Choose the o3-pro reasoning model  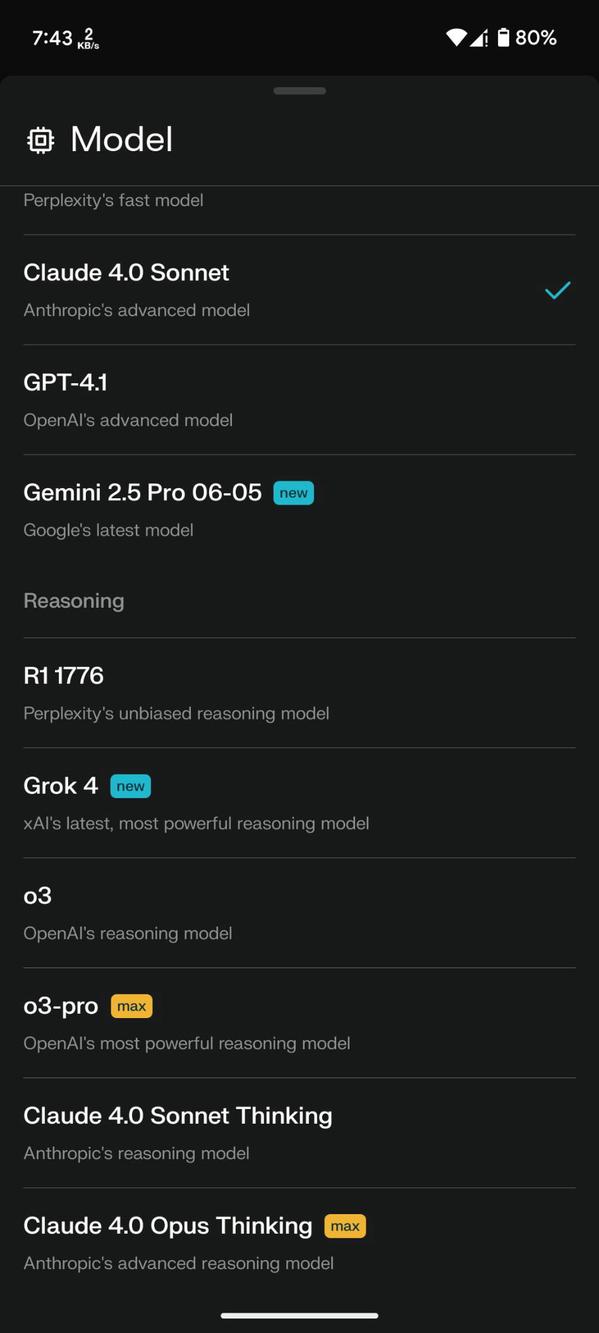300,1021
